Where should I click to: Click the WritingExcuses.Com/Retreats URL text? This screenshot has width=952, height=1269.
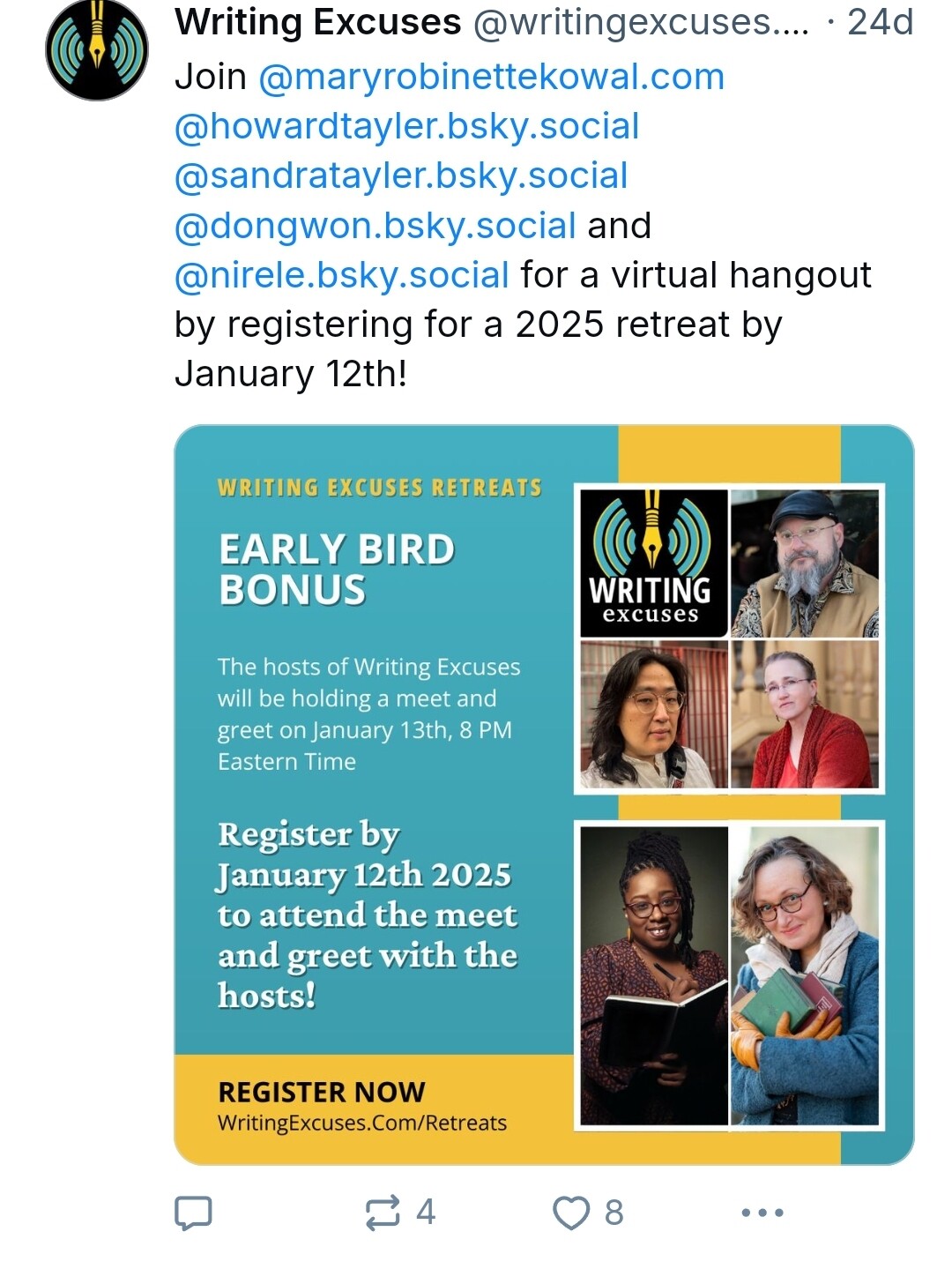(362, 1123)
